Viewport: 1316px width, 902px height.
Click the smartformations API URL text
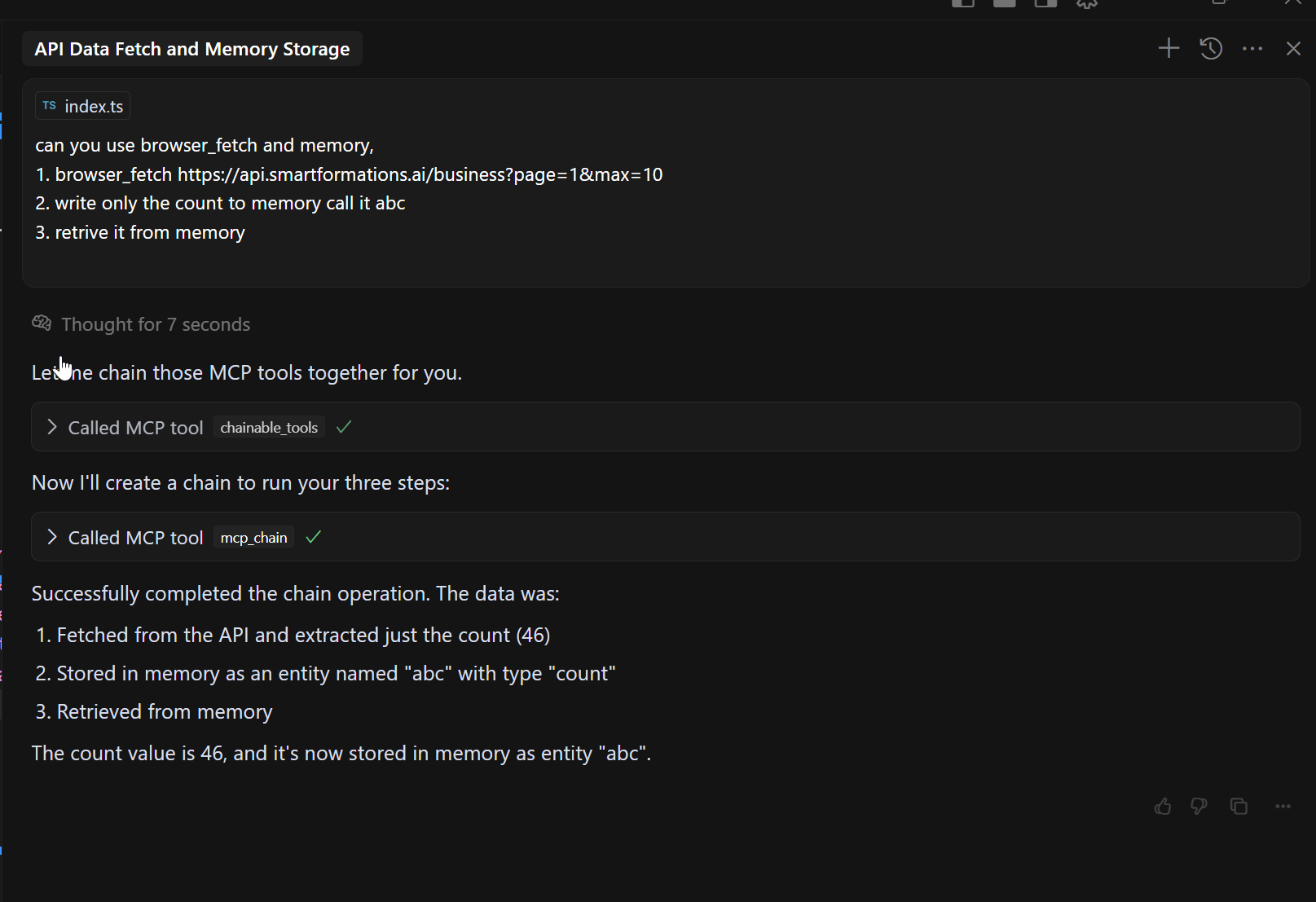420,174
